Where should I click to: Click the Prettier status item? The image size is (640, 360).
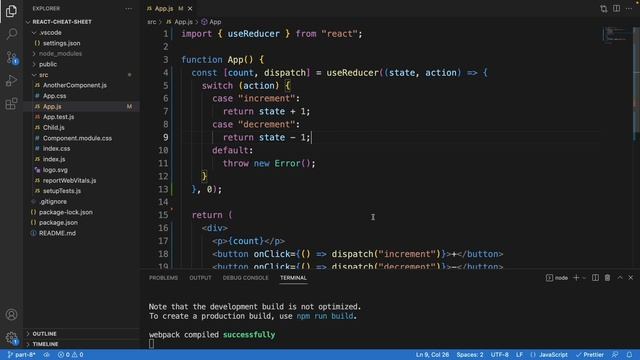[589, 355]
